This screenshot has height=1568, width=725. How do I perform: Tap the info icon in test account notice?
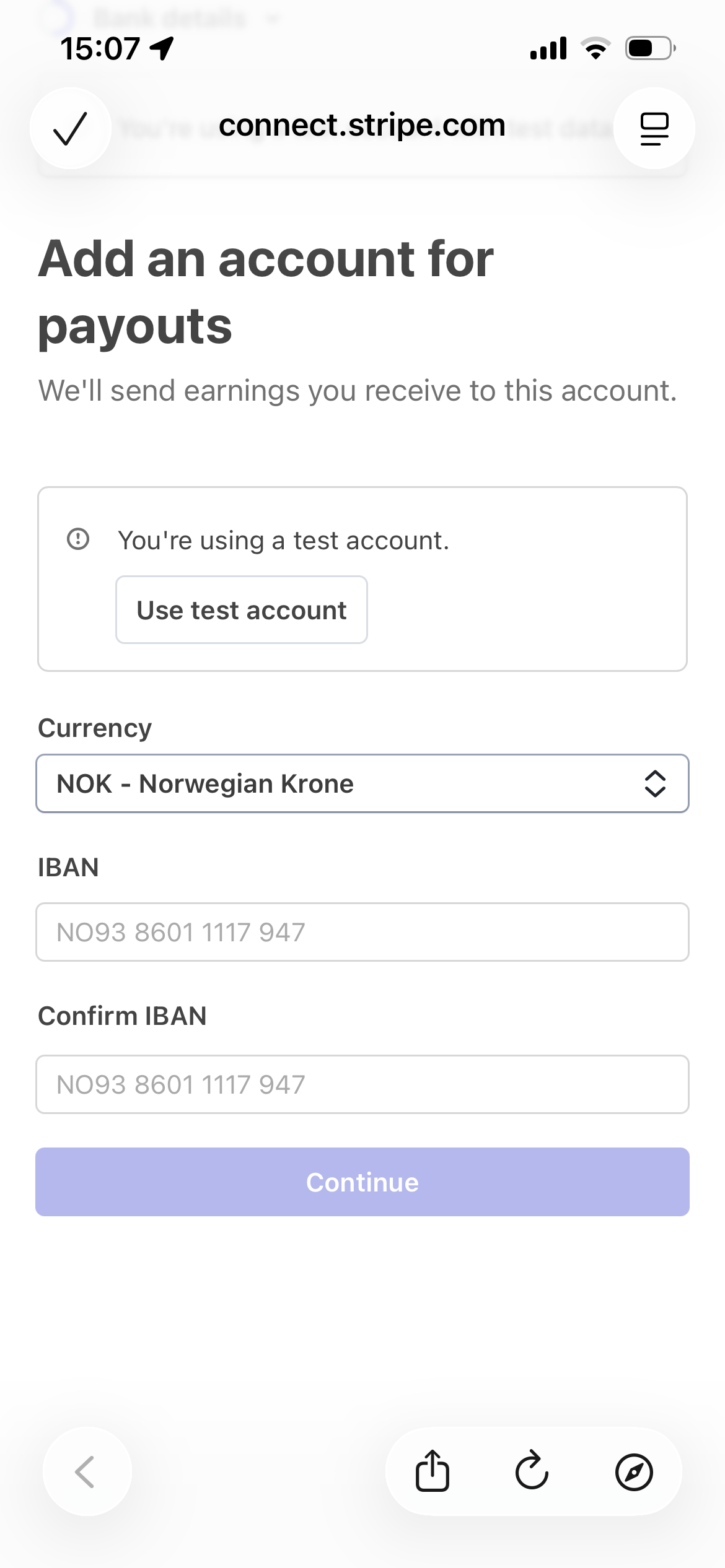pyautogui.click(x=78, y=539)
